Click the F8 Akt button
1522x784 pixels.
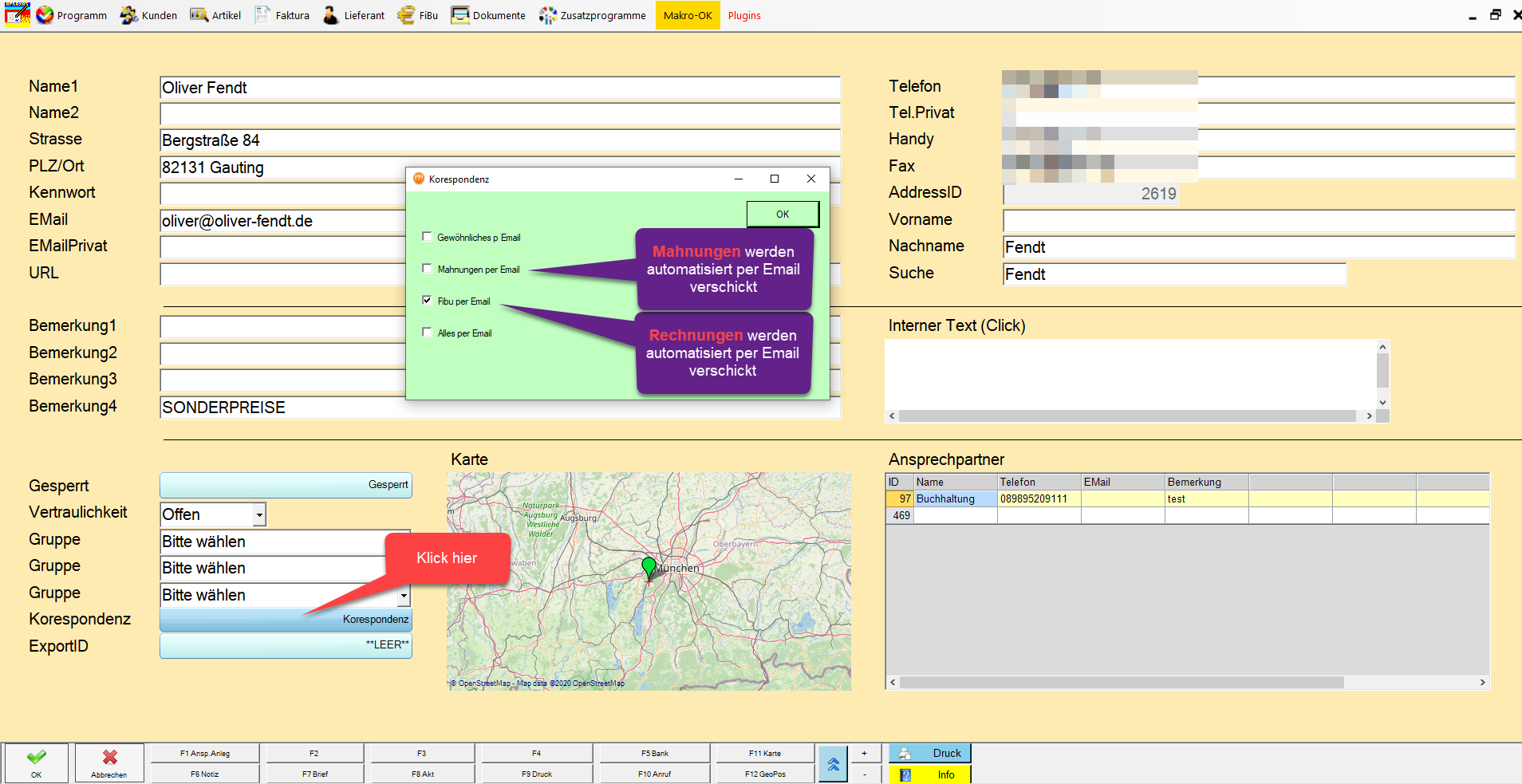point(423,774)
